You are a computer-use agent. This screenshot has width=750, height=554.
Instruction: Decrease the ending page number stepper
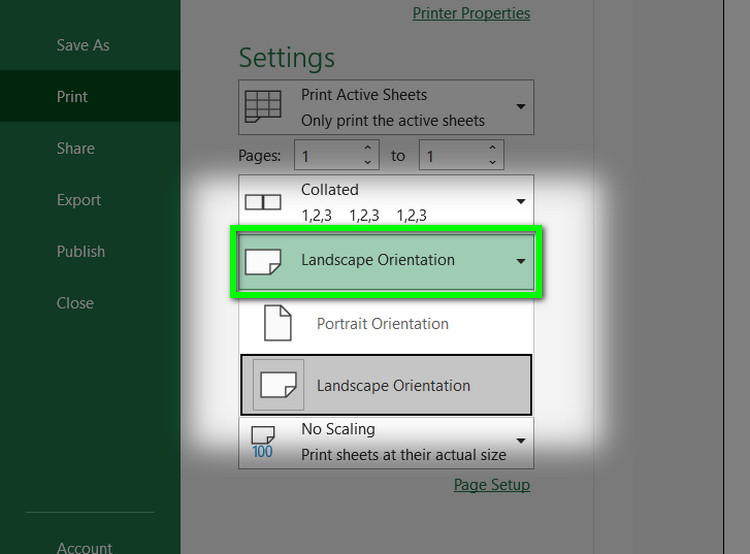click(491, 162)
